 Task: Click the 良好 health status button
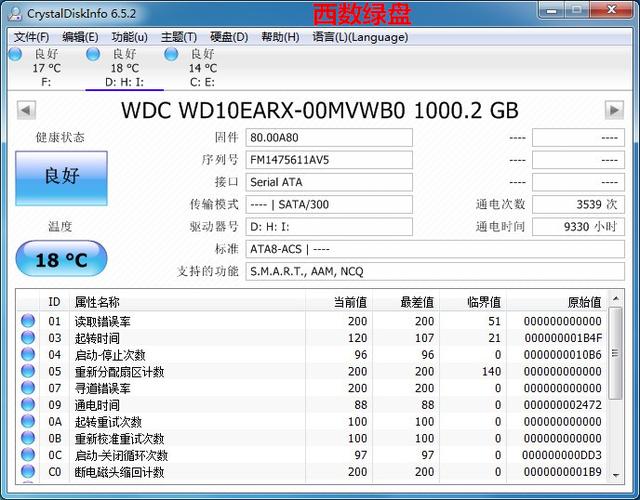click(62, 178)
